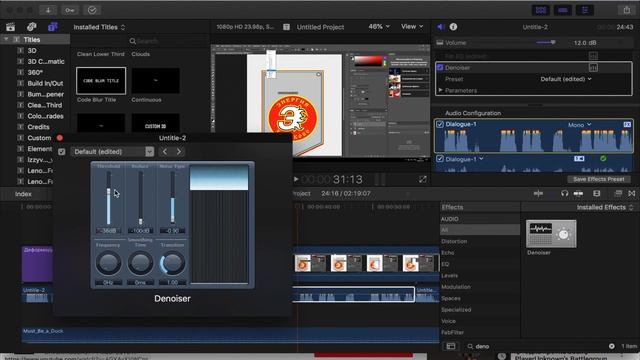Open the keyword editor key icon

point(70,10)
